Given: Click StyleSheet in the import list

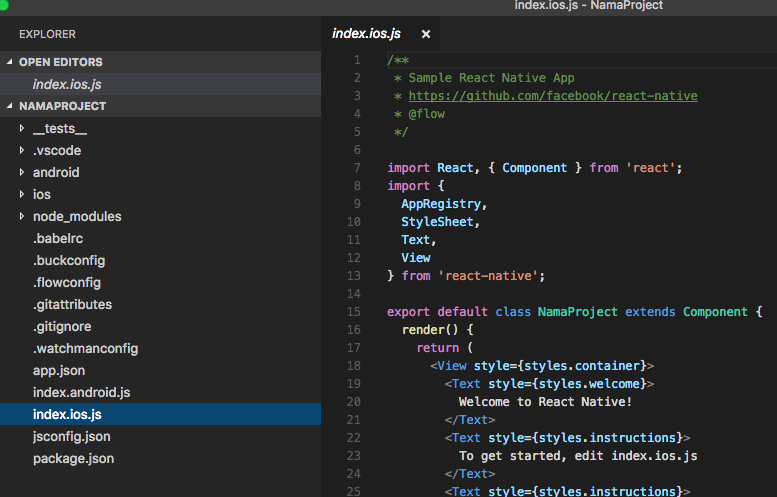Looking at the screenshot, I should (437, 222).
